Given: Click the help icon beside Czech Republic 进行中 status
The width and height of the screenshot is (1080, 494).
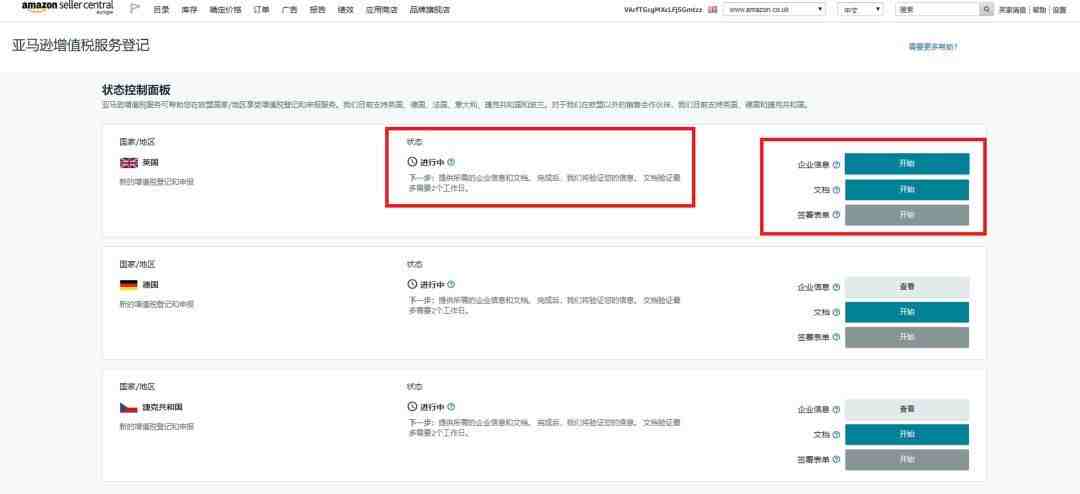Looking at the screenshot, I should pos(451,406).
